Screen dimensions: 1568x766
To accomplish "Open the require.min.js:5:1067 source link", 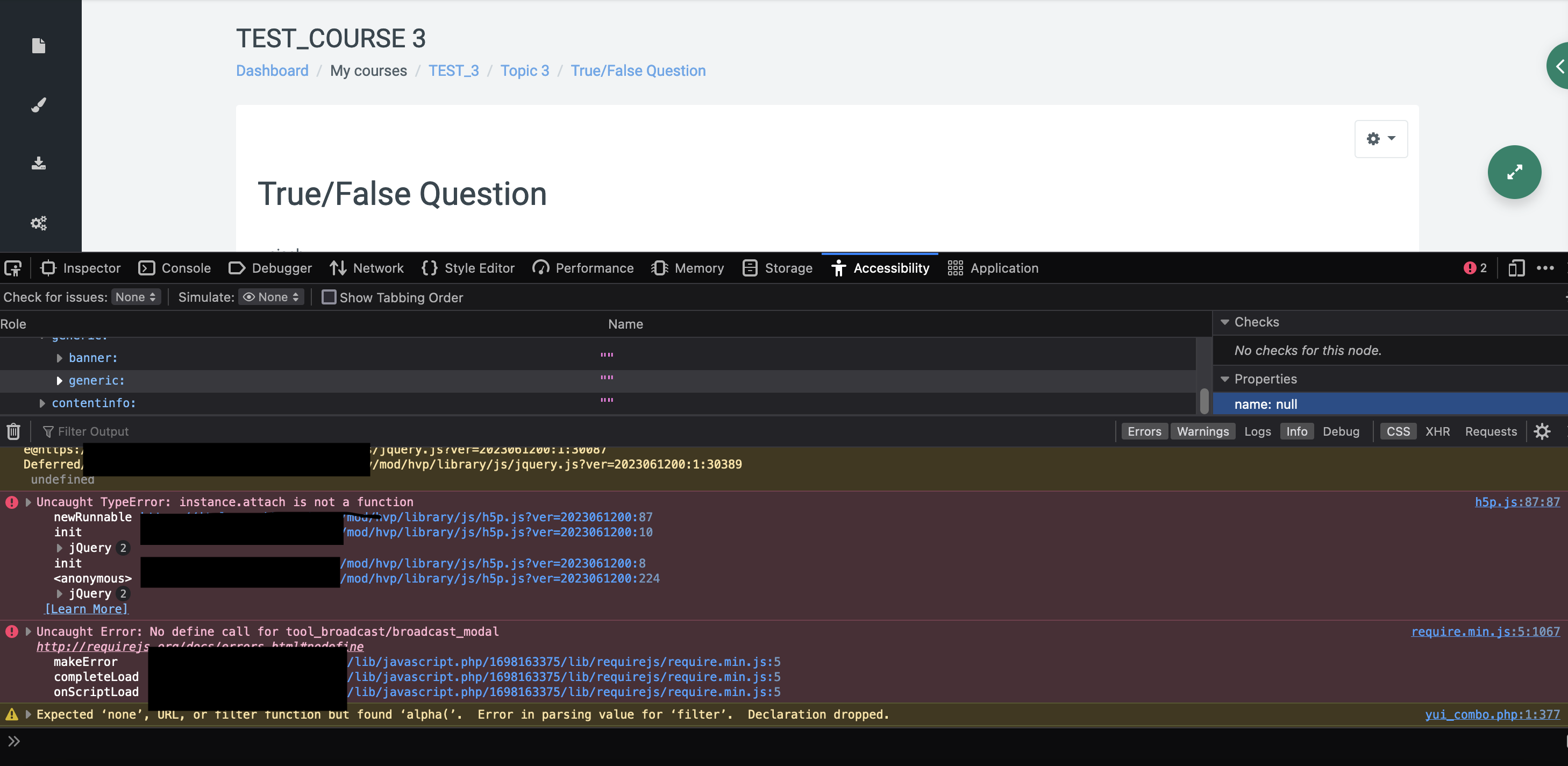I will pyautogui.click(x=1485, y=632).
